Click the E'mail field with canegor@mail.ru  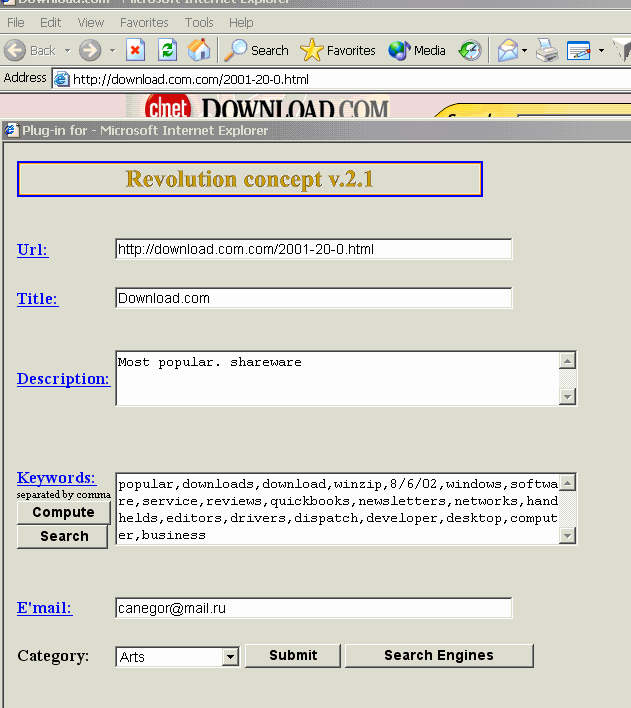(313, 608)
